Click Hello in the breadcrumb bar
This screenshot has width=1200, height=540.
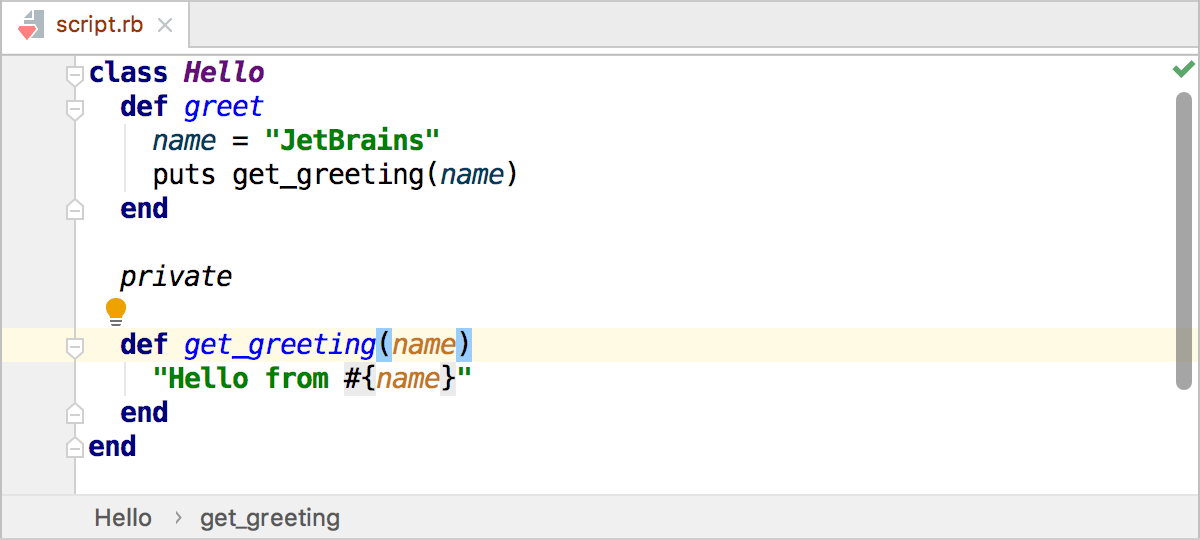(123, 518)
